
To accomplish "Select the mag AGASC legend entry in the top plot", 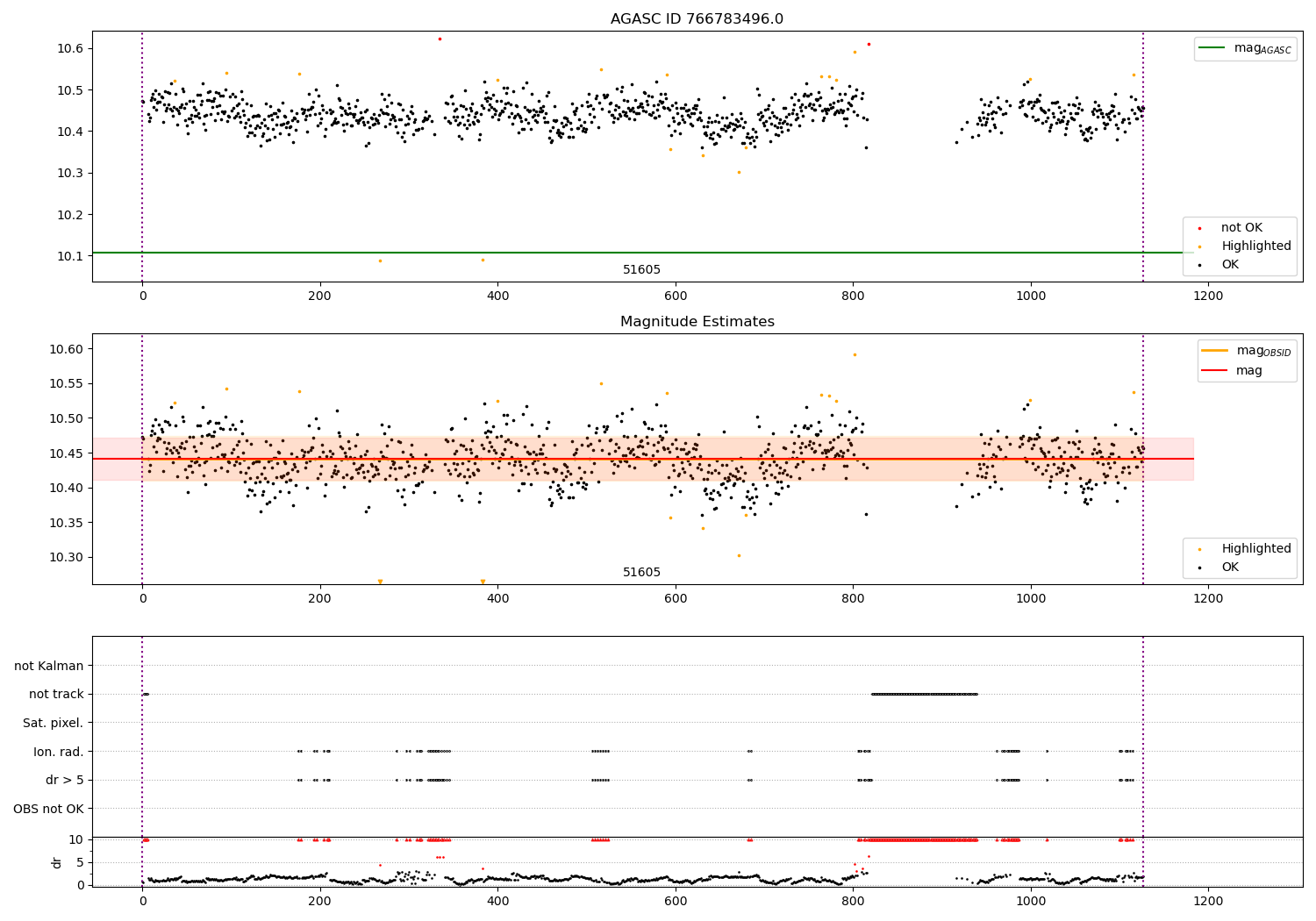I will 1246,48.
